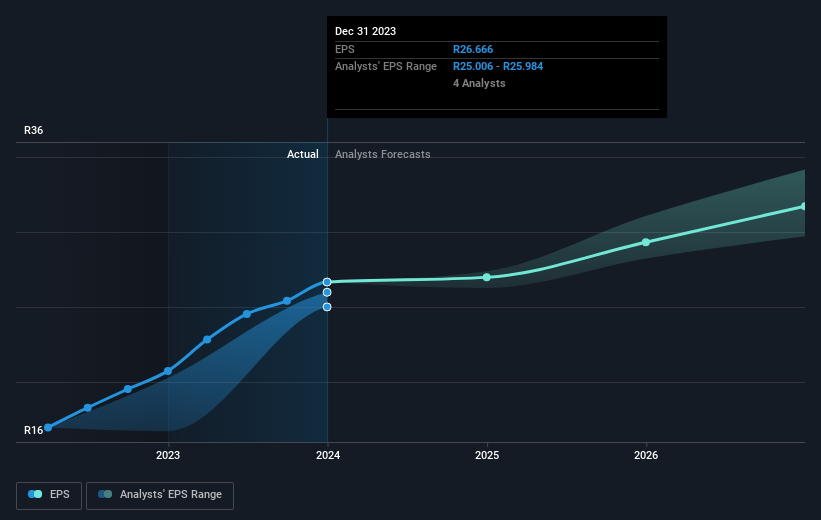
Task: Select the forecast EPS point at 2026
Action: tap(646, 242)
